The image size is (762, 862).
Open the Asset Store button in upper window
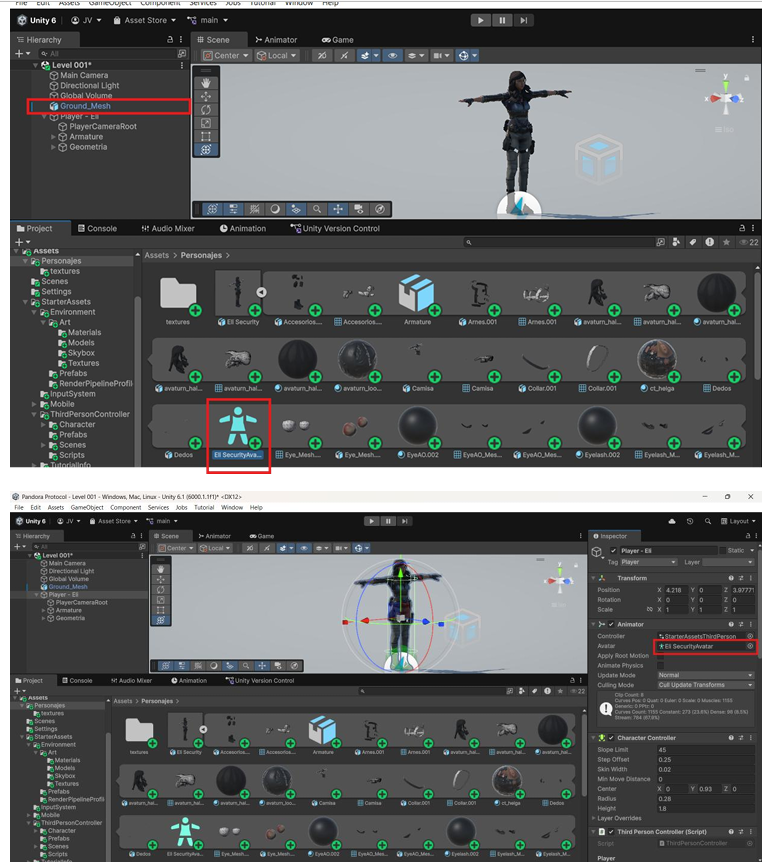click(145, 20)
